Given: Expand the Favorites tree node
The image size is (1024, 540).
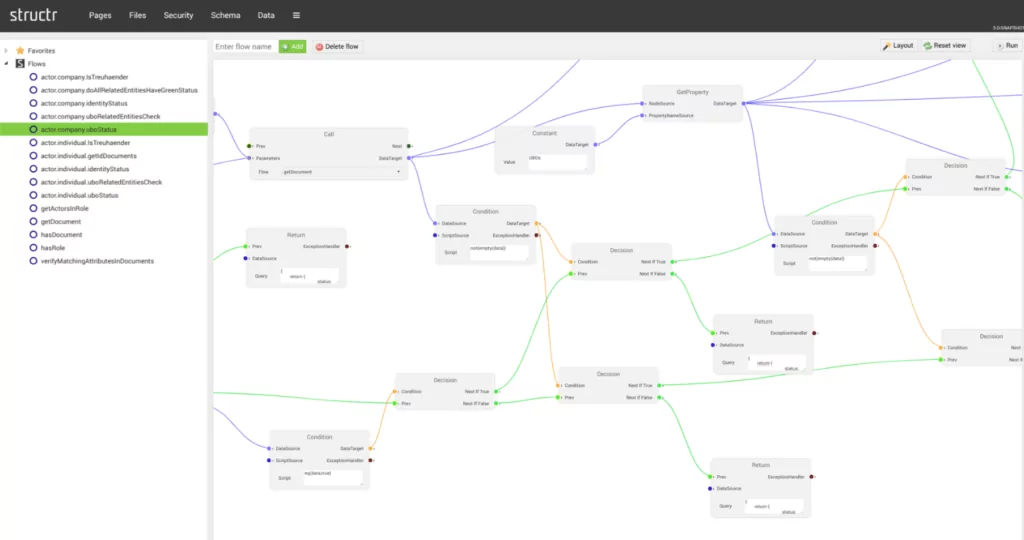Looking at the screenshot, I should point(7,50).
